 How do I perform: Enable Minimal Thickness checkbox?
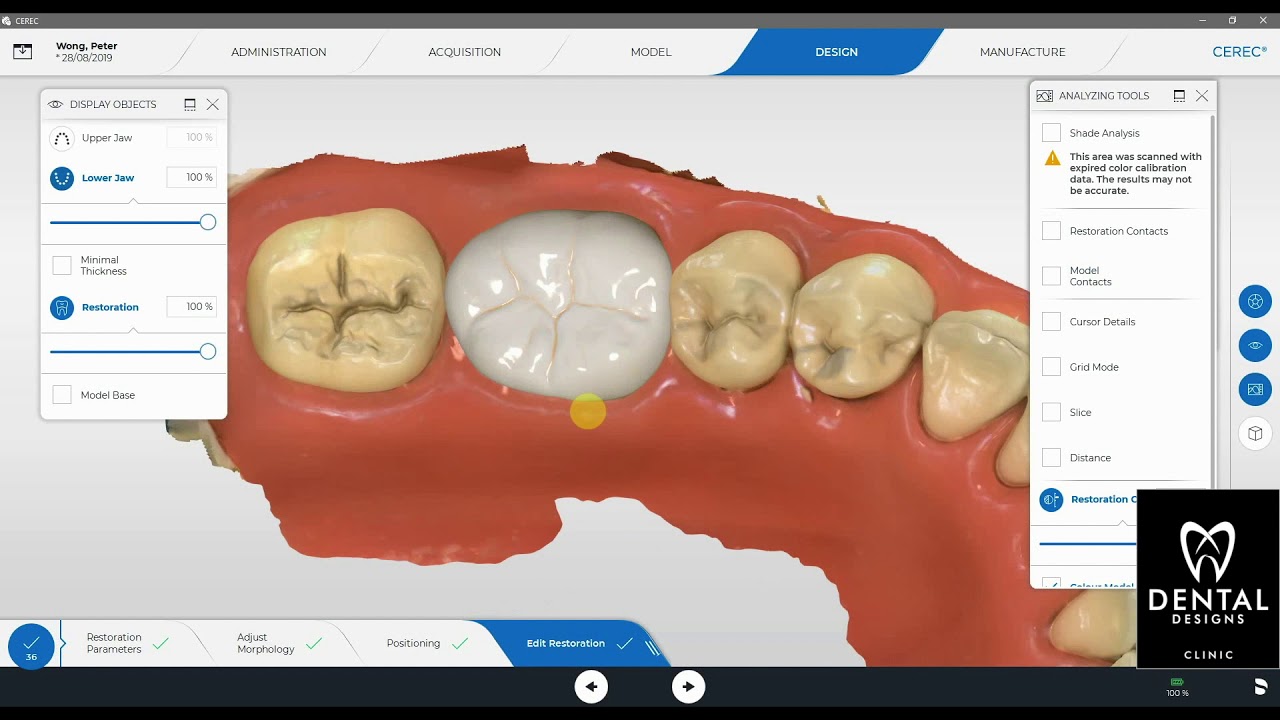[x=62, y=265]
